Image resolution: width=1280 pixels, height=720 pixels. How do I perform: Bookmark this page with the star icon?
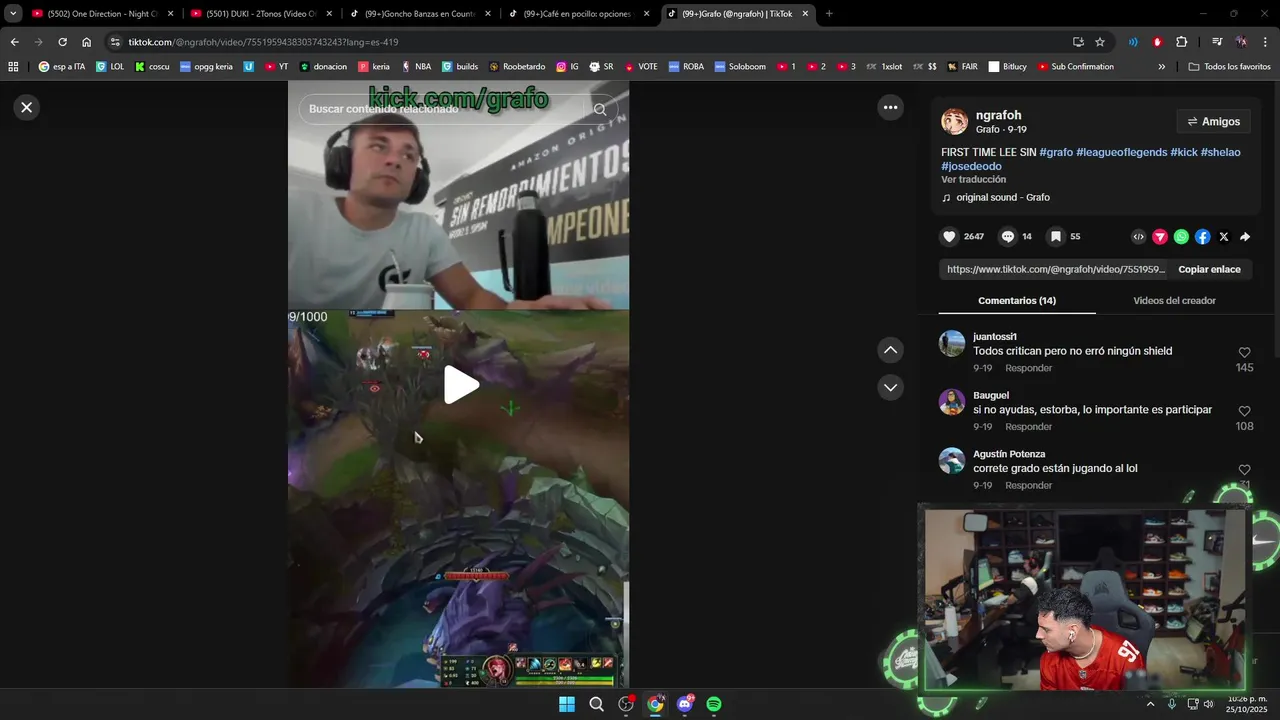coord(1100,42)
